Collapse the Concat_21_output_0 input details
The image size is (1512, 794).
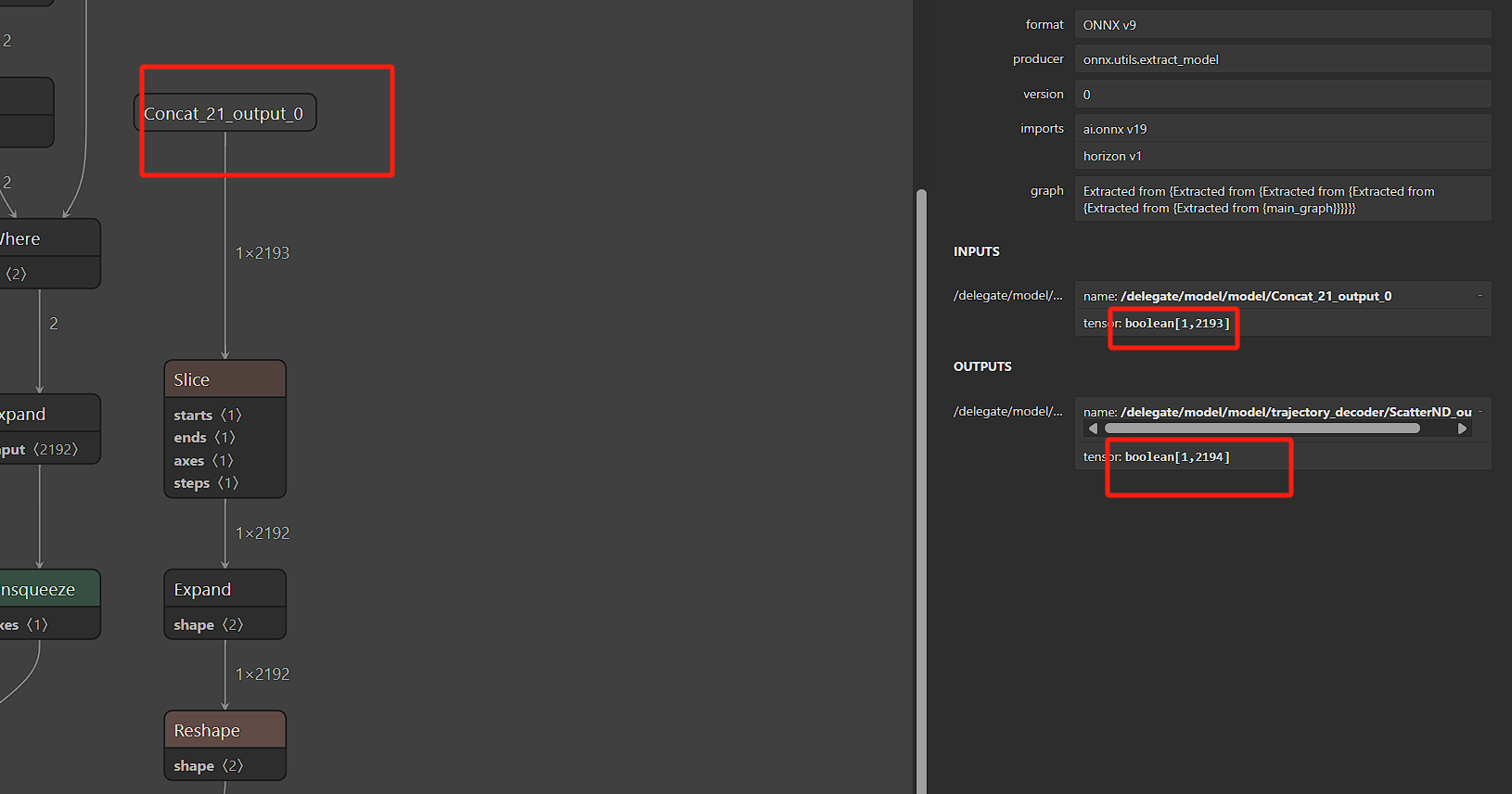click(x=1480, y=296)
